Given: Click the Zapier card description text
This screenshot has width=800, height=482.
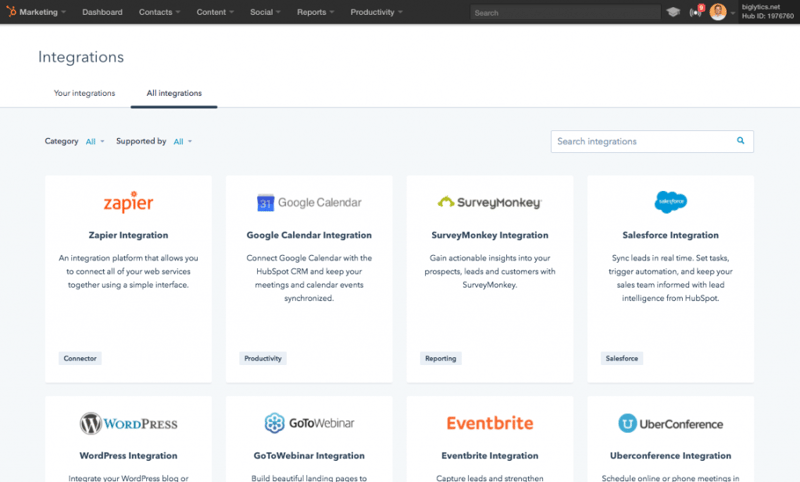Looking at the screenshot, I should (x=129, y=271).
